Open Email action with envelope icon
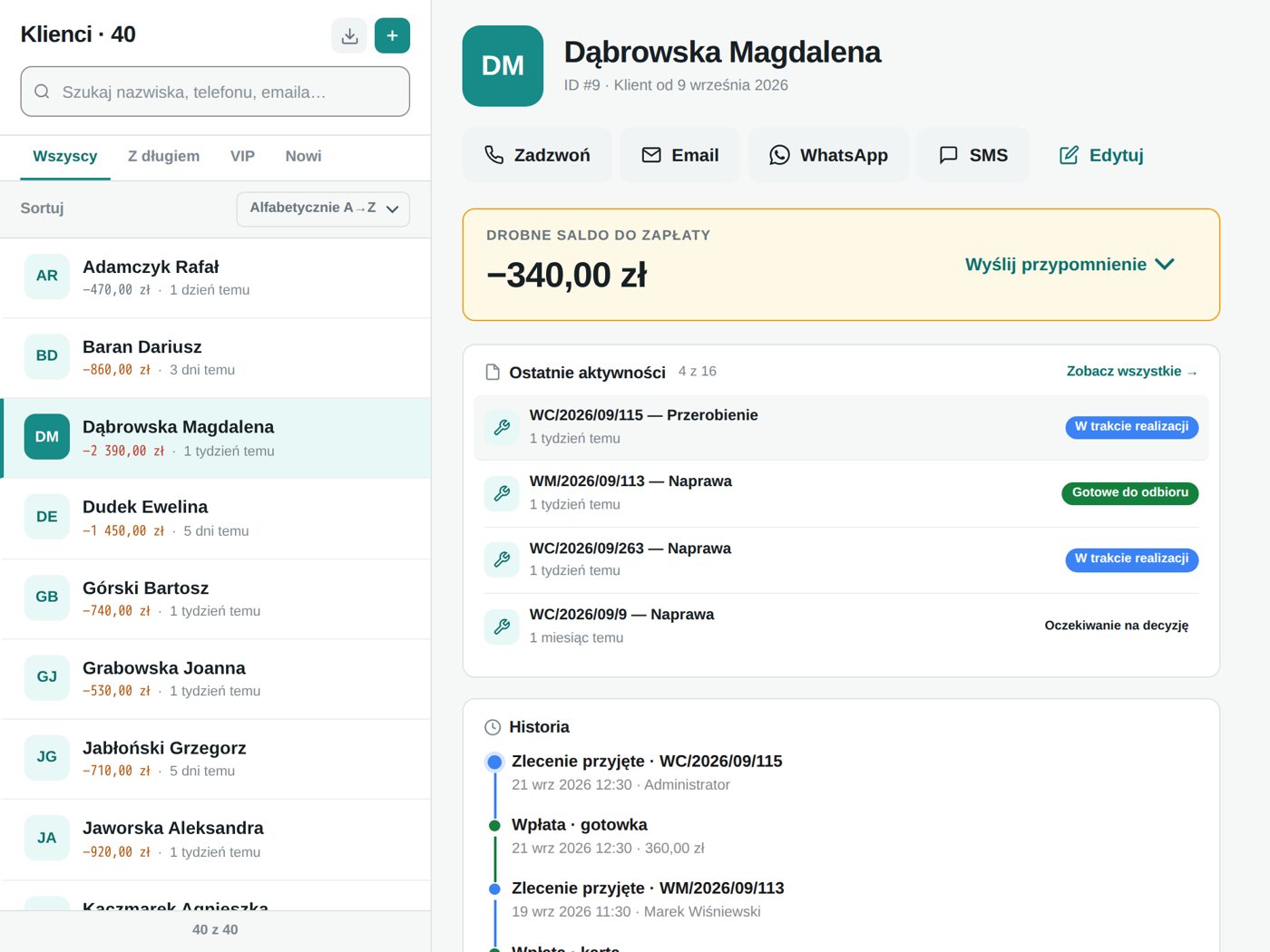The width and height of the screenshot is (1270, 952). click(x=651, y=155)
